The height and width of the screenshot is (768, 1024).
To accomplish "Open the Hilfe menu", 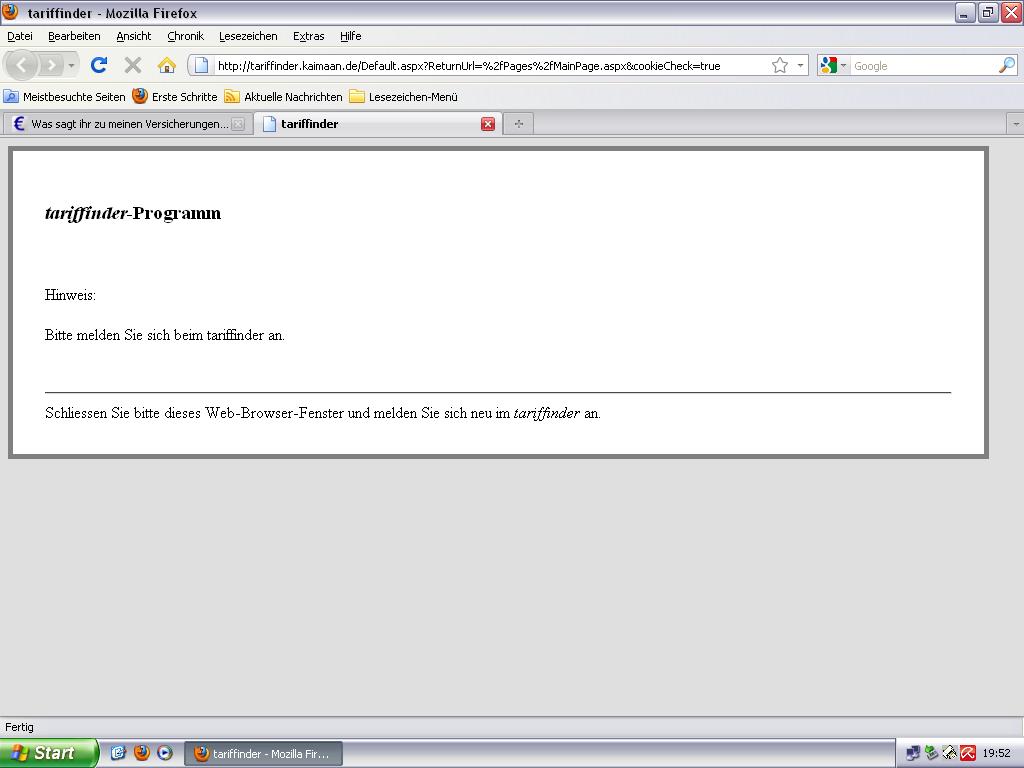I will 350,36.
